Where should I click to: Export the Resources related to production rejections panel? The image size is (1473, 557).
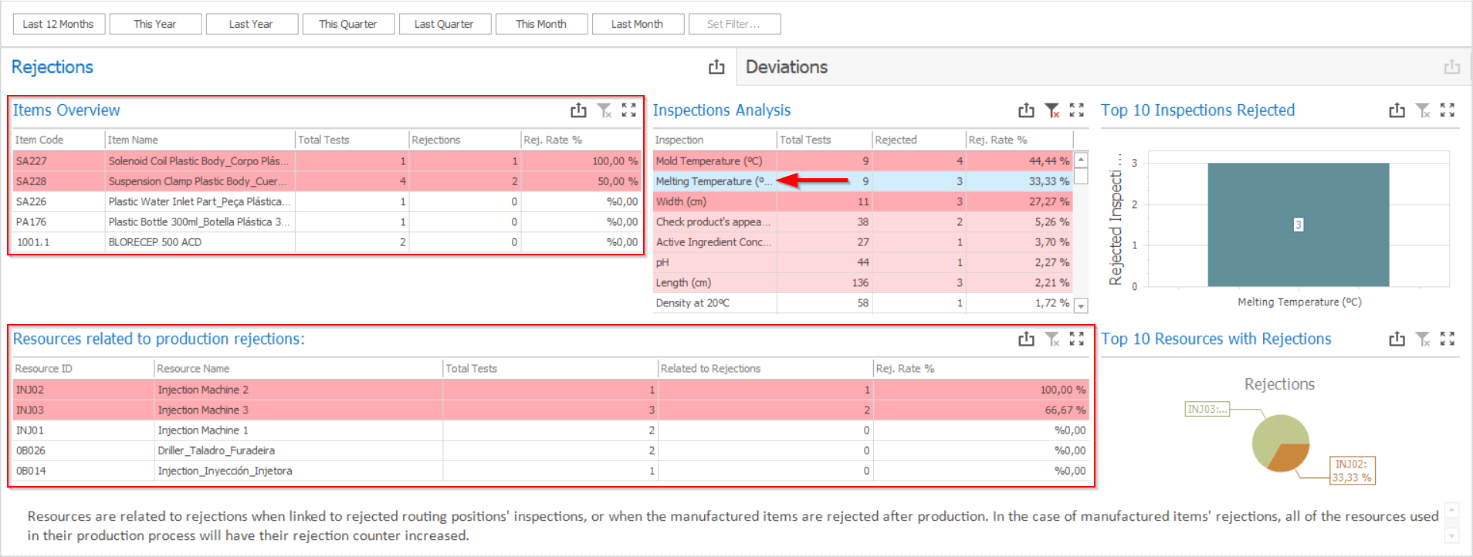pos(1026,340)
